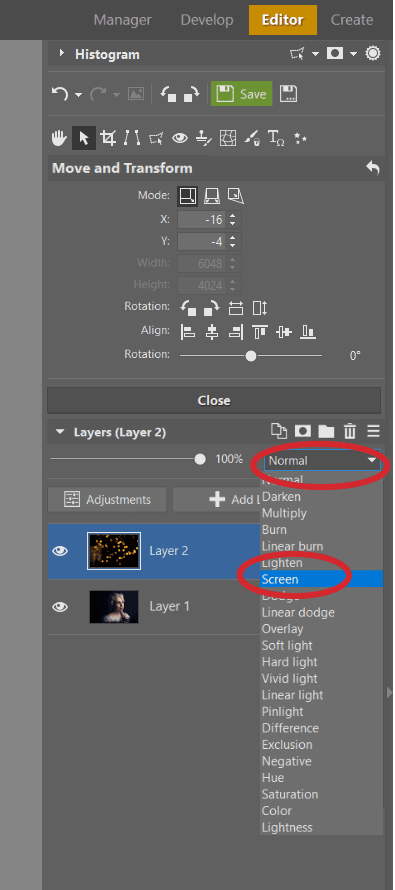395x890 pixels.
Task: Open dropdown next to Histogram selection icon
Action: click(x=315, y=54)
